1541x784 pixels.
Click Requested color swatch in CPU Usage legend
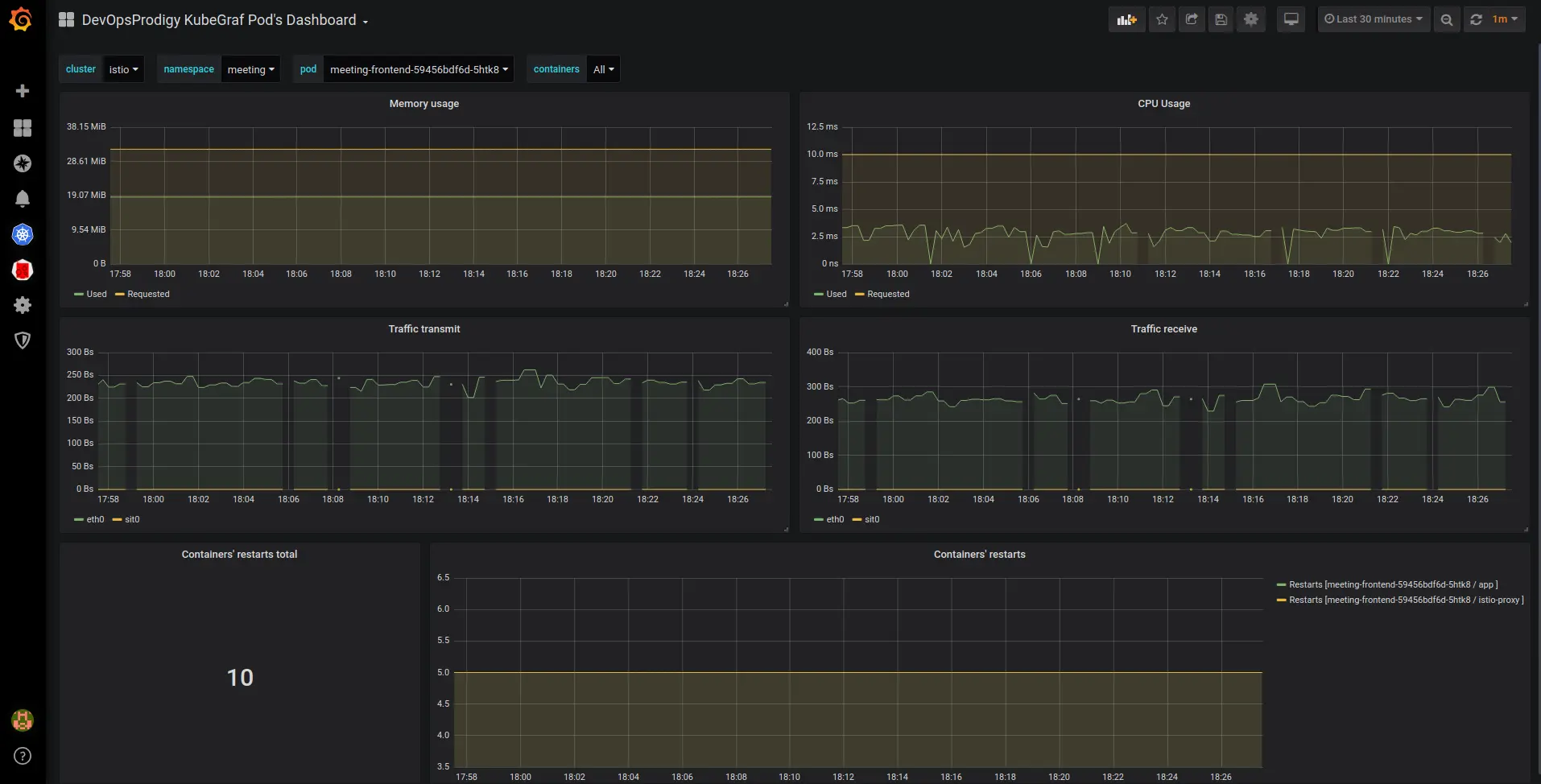[860, 295]
